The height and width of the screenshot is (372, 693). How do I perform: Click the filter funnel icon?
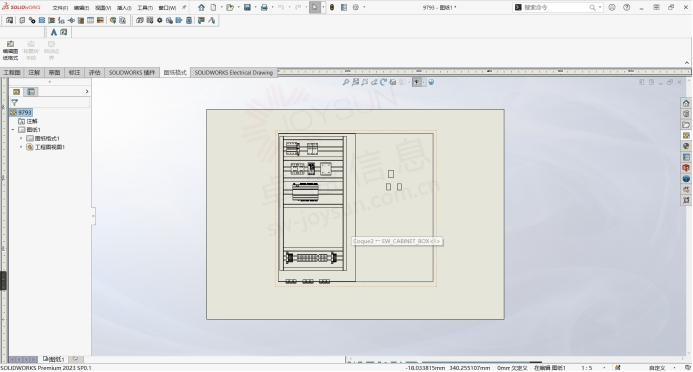[14, 102]
